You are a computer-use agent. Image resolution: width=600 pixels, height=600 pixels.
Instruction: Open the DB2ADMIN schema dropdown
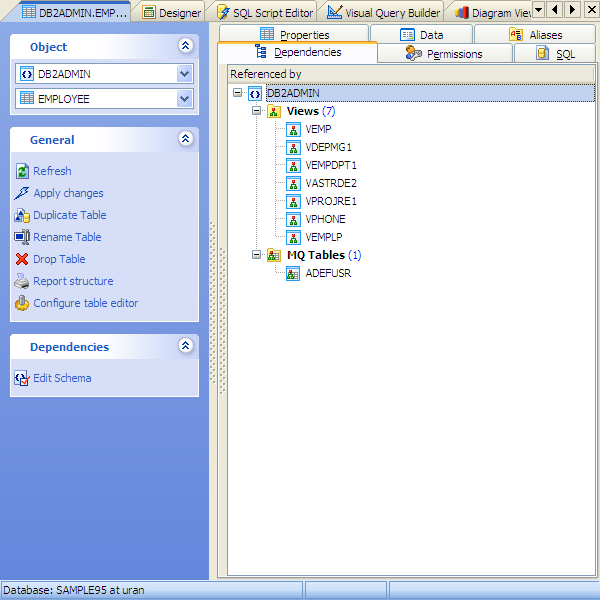point(184,74)
